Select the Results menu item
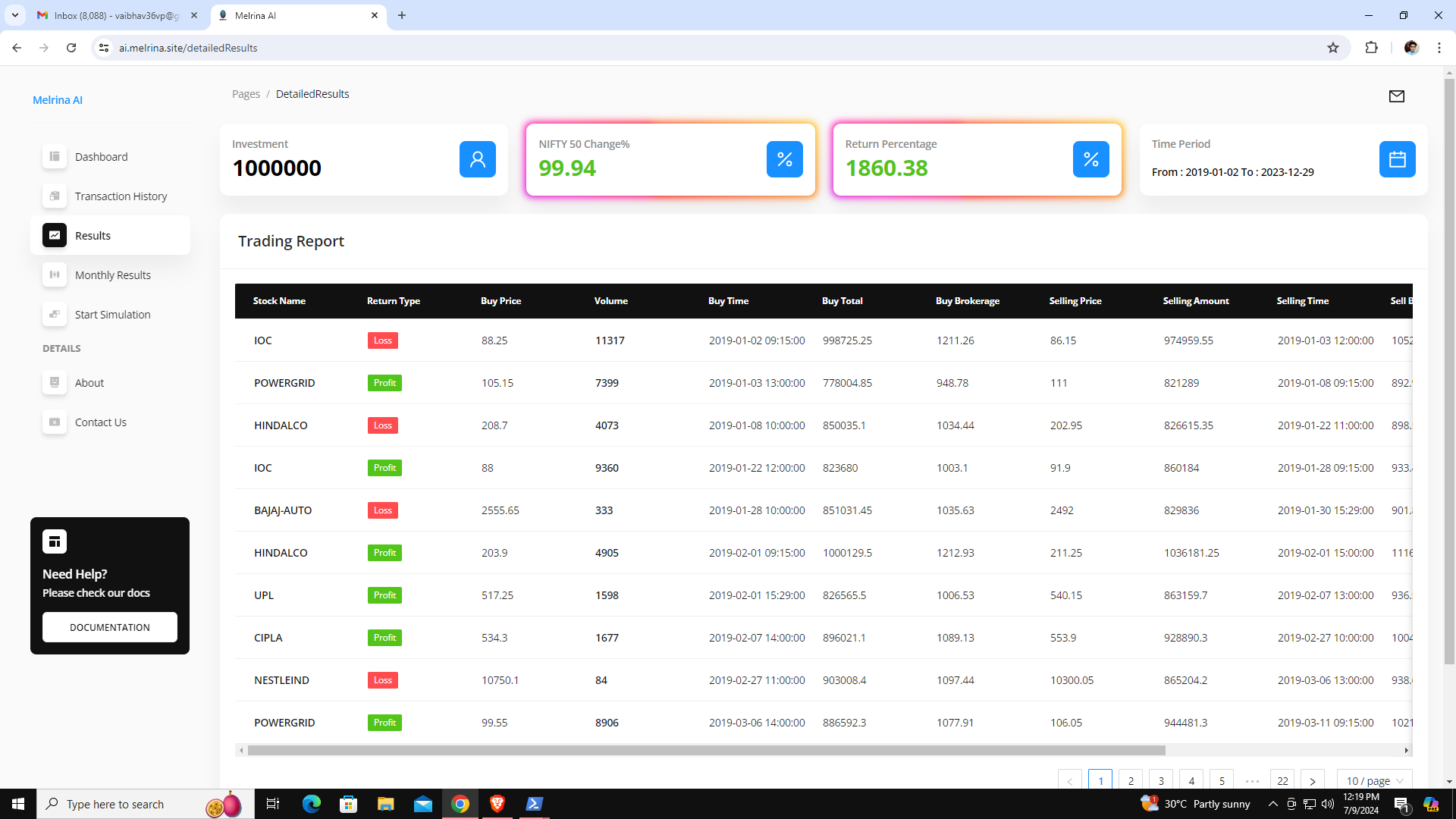Viewport: 1456px width, 819px height. (x=93, y=236)
